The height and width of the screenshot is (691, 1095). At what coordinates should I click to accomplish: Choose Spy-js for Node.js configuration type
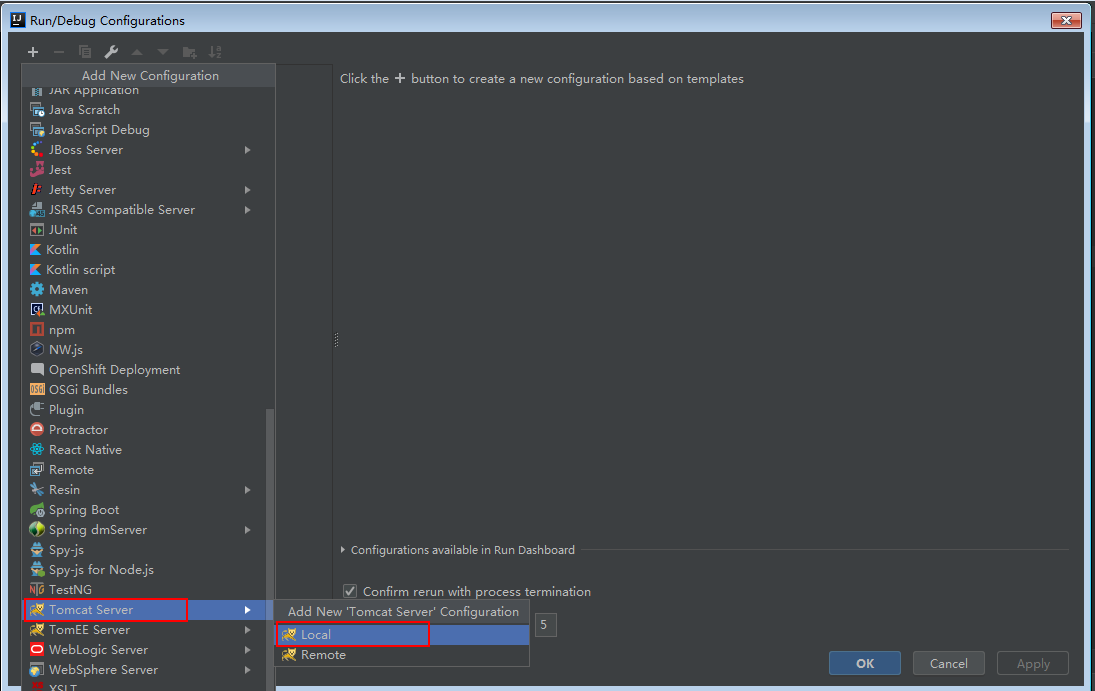(145, 569)
